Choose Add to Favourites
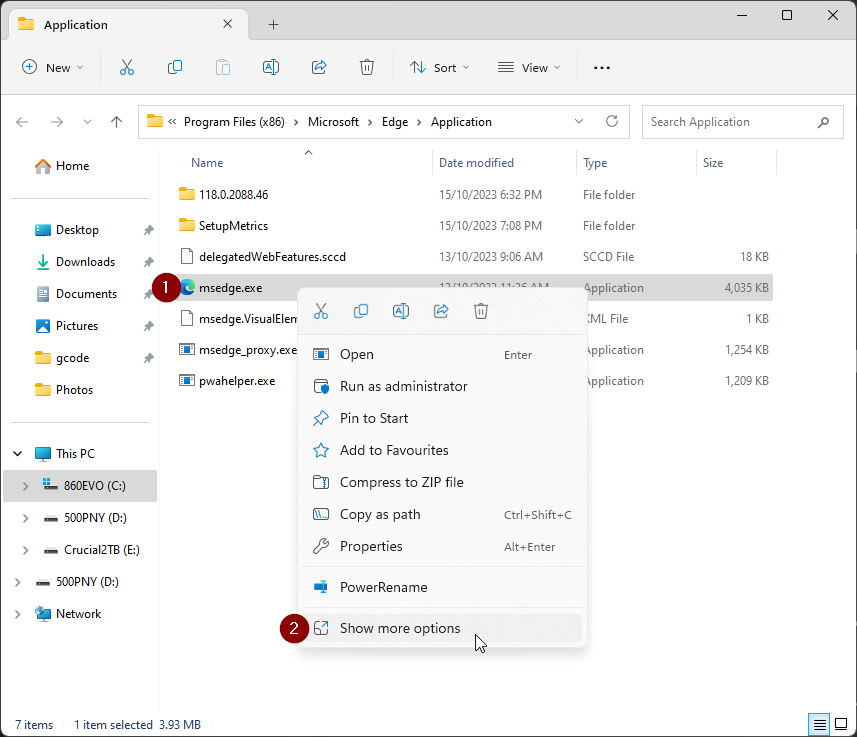The image size is (857, 737). [x=442, y=450]
